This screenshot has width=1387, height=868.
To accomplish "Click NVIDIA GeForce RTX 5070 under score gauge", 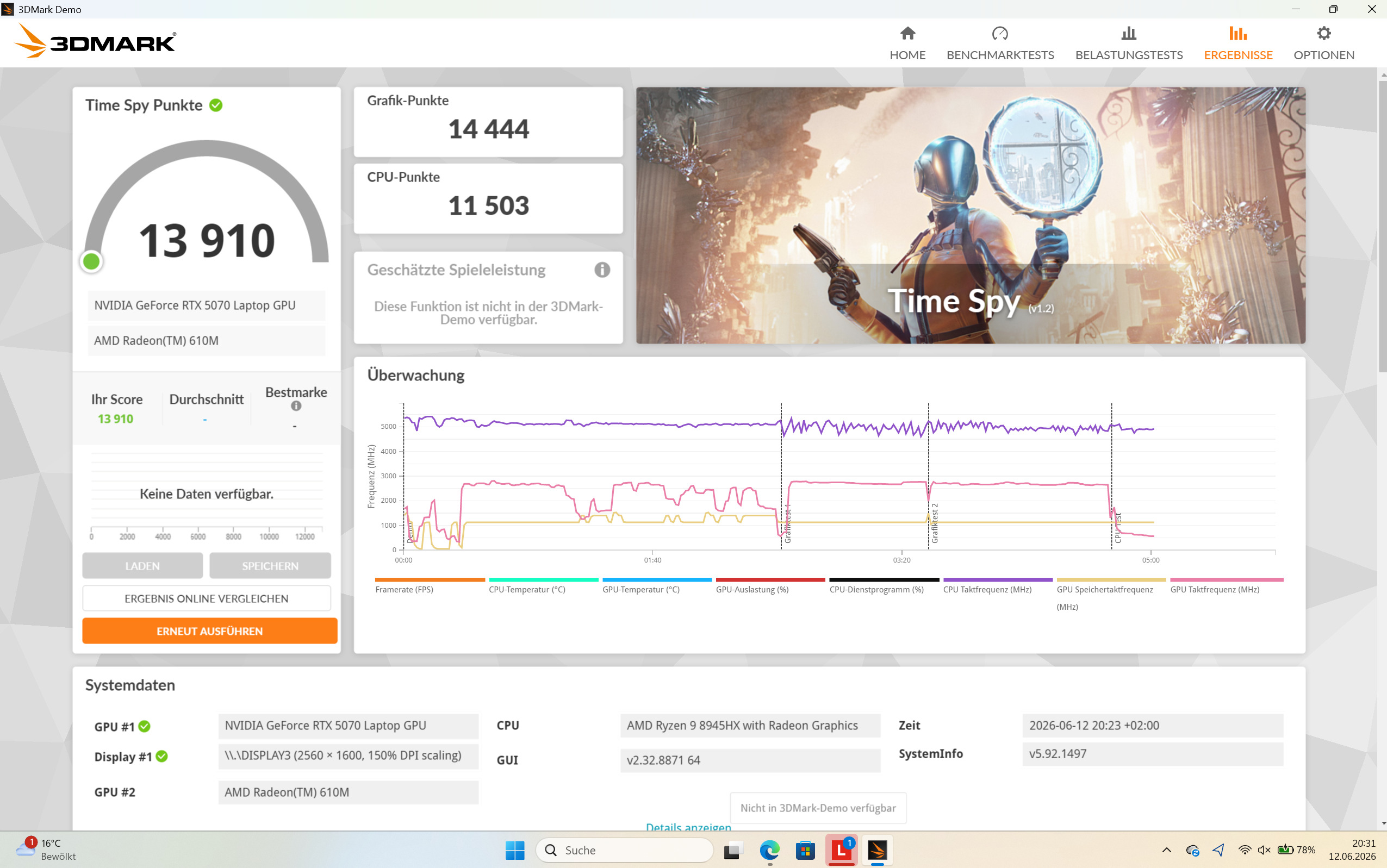I will click(x=207, y=305).
